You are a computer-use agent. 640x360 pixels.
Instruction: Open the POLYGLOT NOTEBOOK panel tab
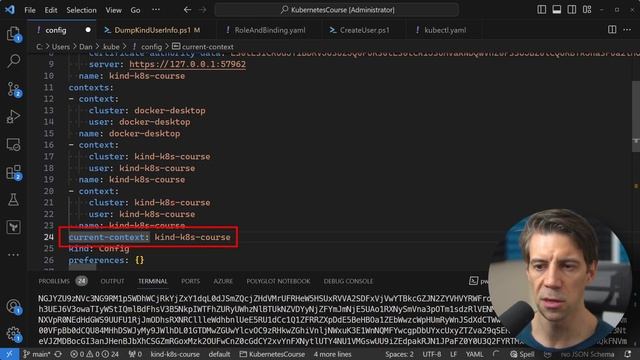(278, 281)
